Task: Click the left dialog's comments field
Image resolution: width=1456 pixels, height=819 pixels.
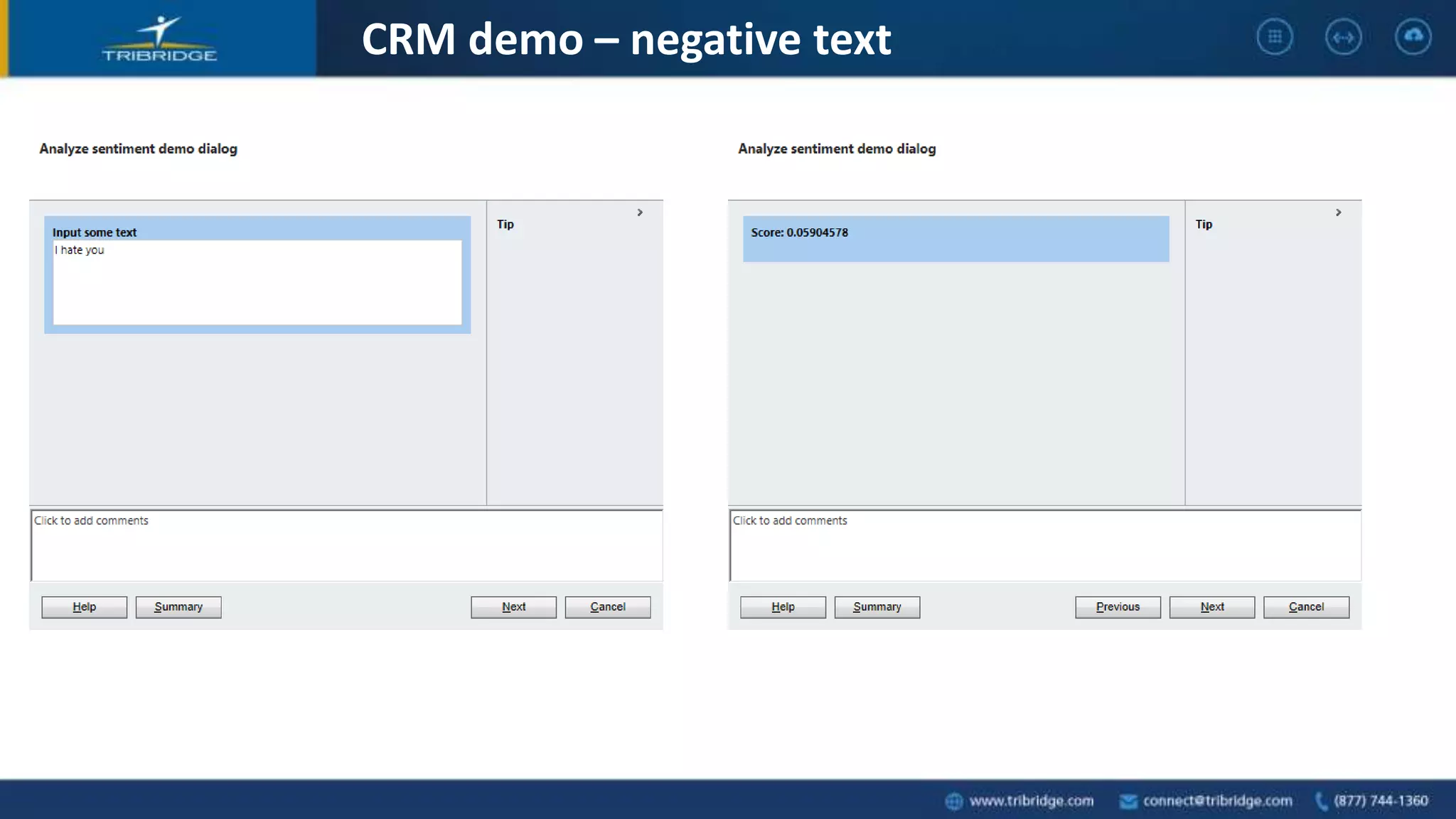Action: 346,545
